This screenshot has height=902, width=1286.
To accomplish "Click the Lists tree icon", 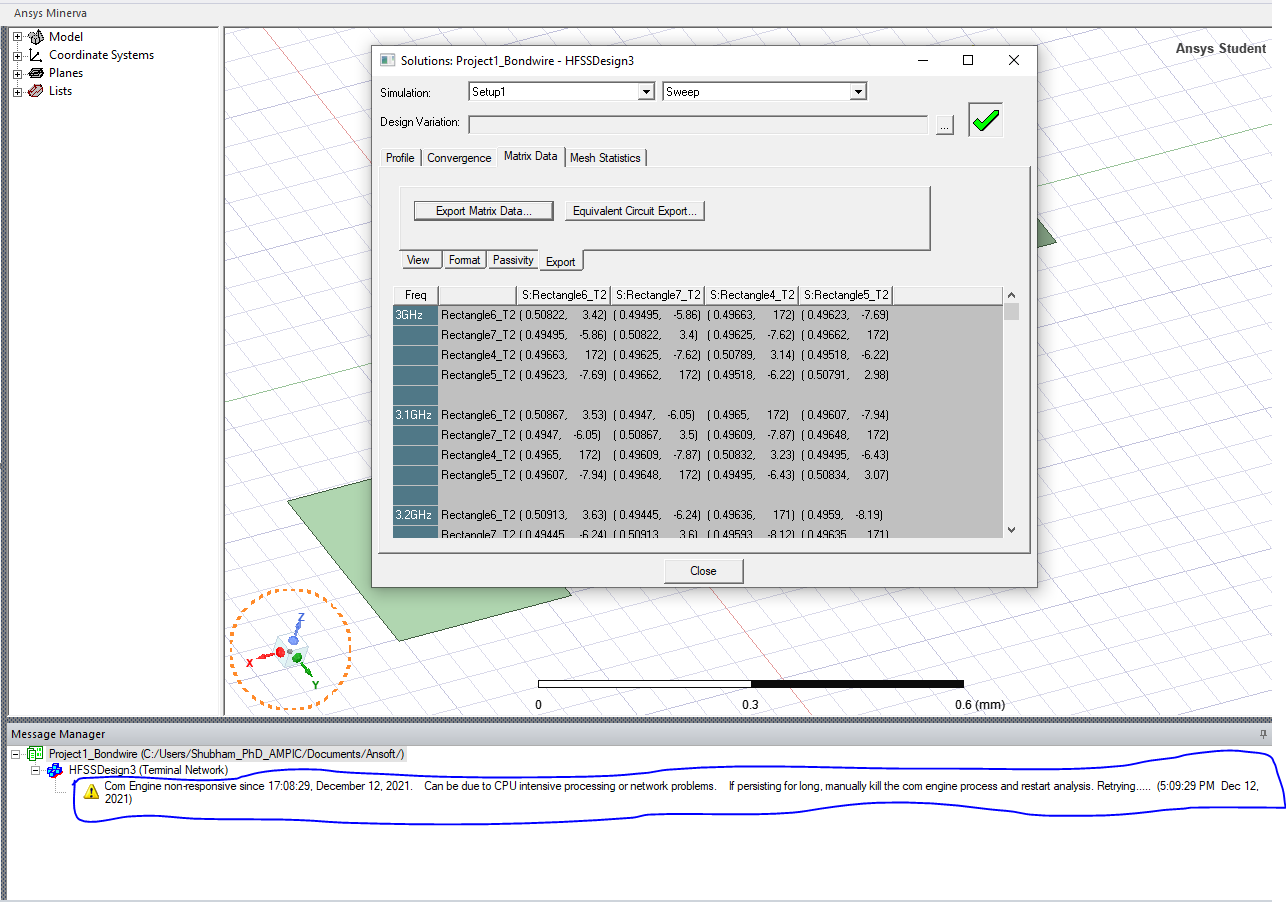I will tap(36, 91).
